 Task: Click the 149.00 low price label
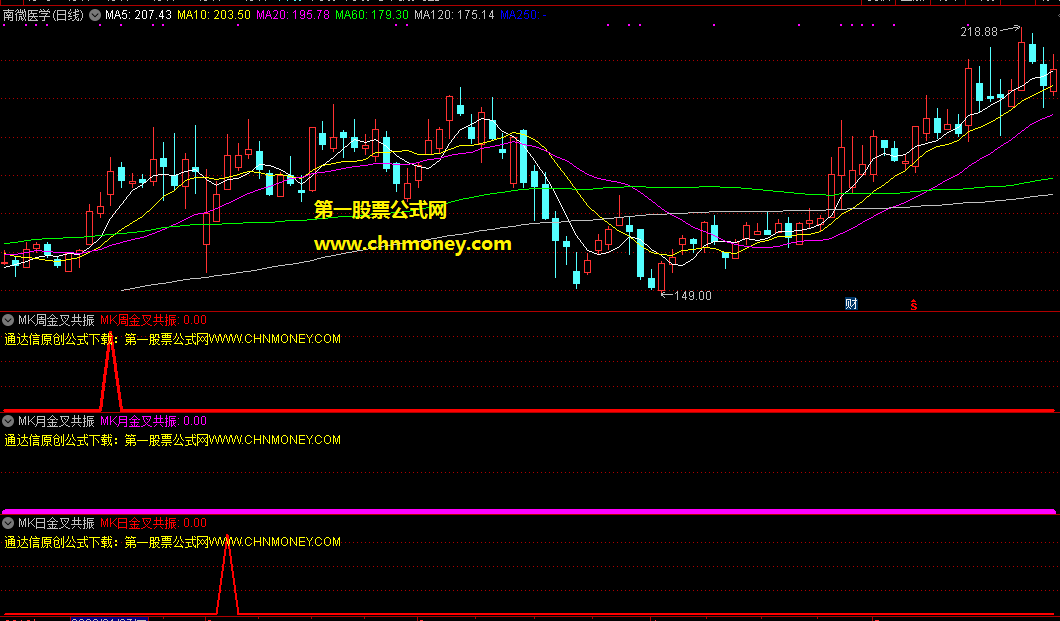[x=692, y=295]
